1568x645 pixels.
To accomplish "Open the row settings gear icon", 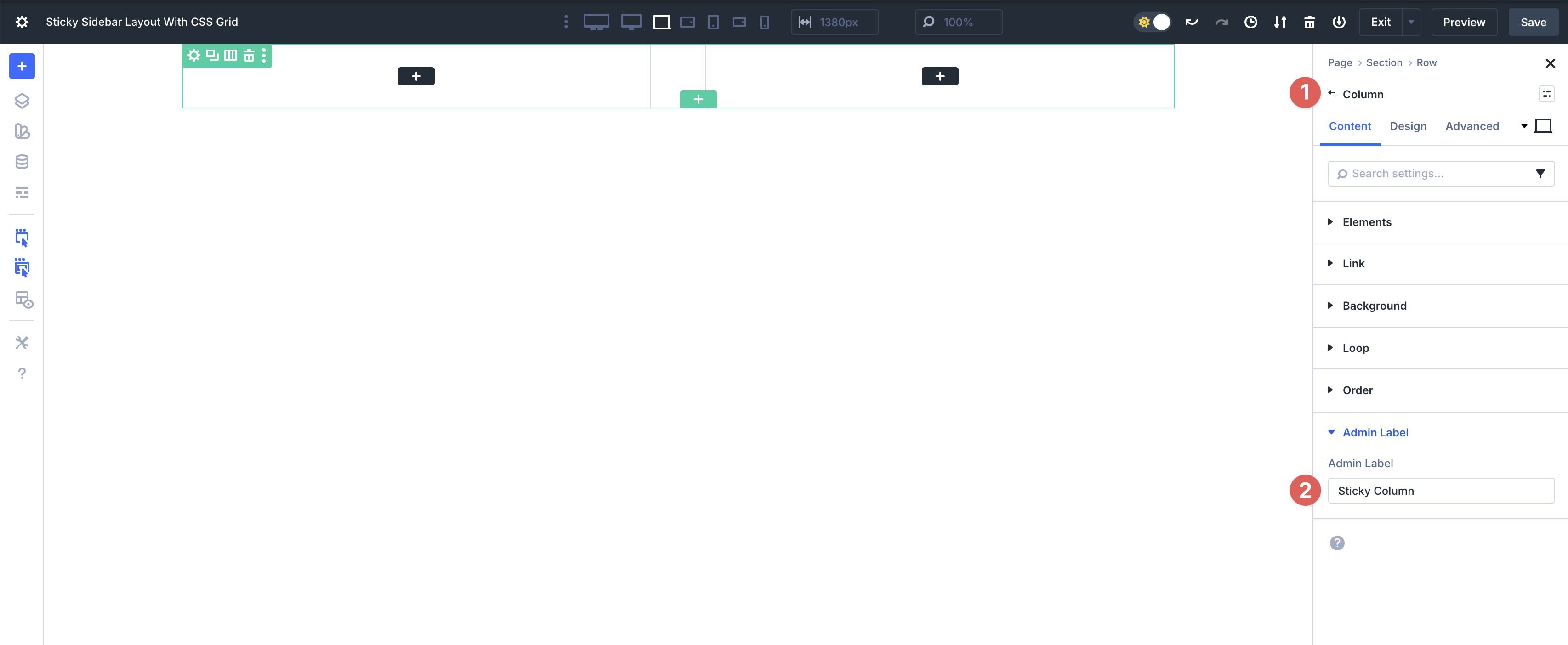I will [193, 56].
